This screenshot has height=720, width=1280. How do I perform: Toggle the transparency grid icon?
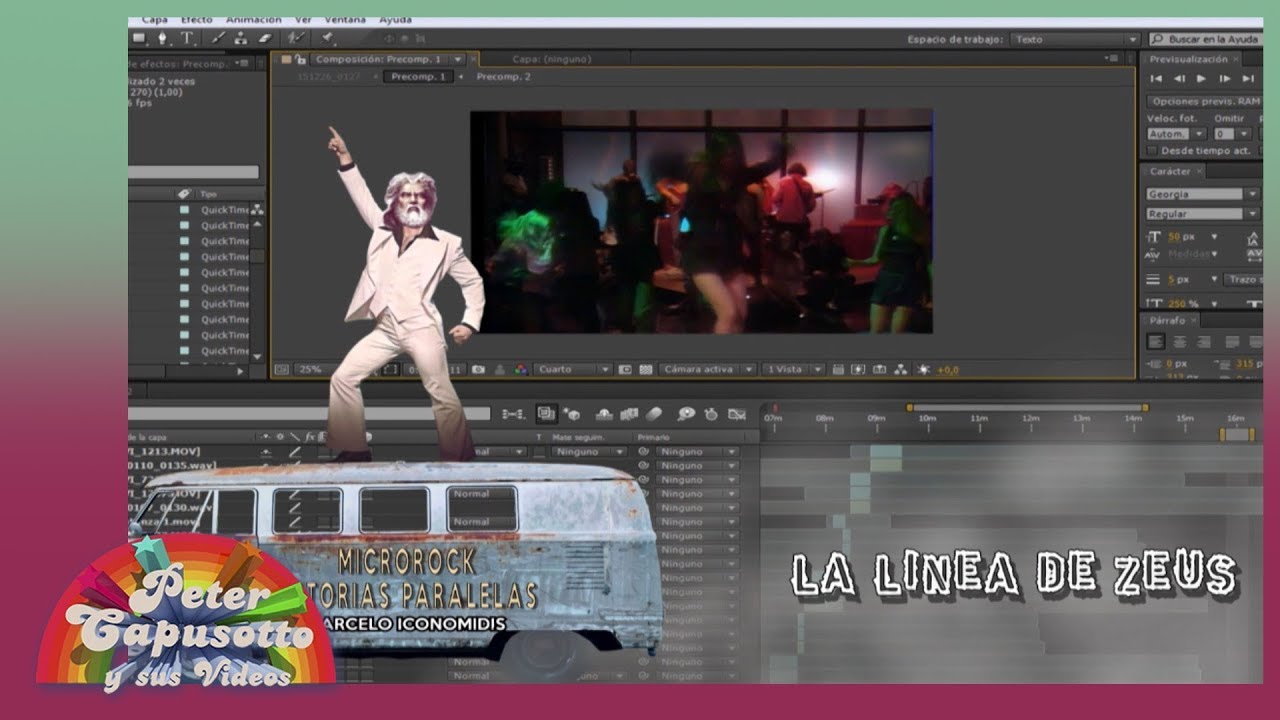pyautogui.click(x=646, y=369)
